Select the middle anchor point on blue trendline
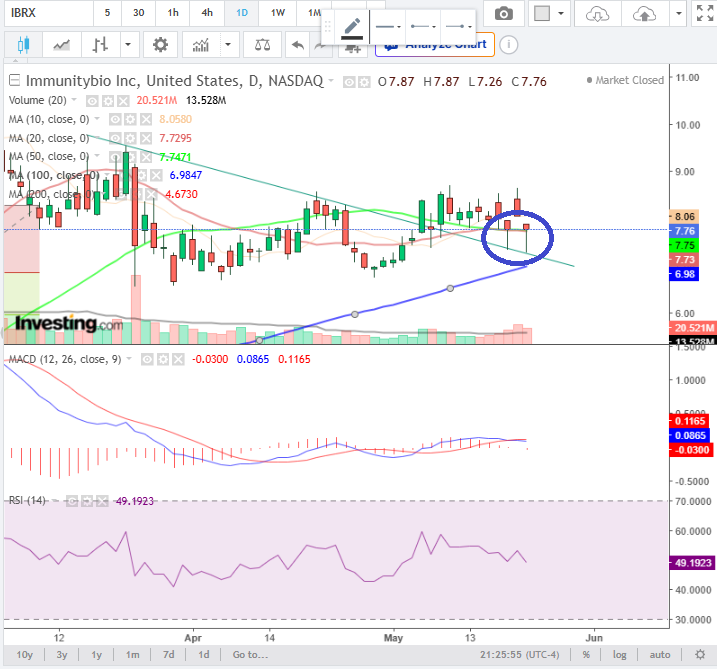 pos(355,314)
